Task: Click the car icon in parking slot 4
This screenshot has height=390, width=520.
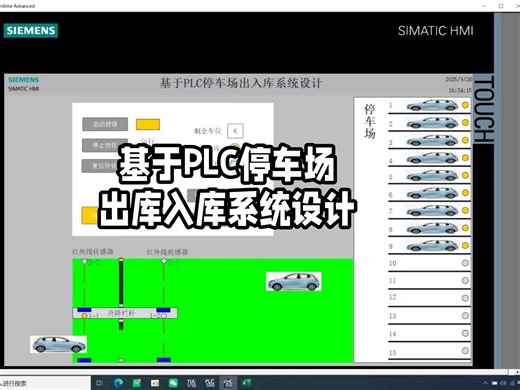Action: [433, 158]
